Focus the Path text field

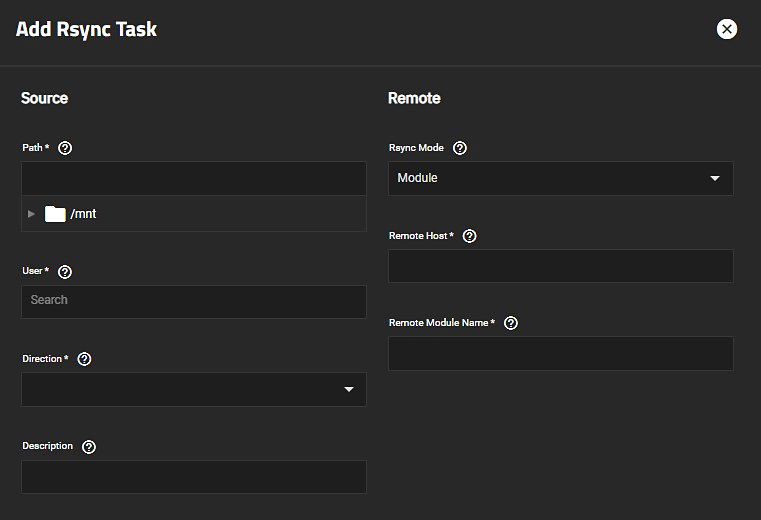(x=194, y=179)
